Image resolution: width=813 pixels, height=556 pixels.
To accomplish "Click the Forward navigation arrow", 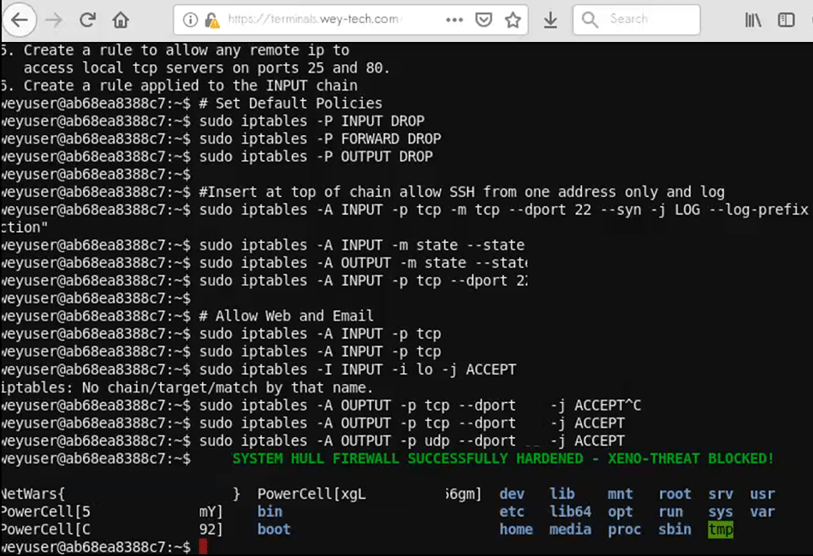I will point(54,20).
